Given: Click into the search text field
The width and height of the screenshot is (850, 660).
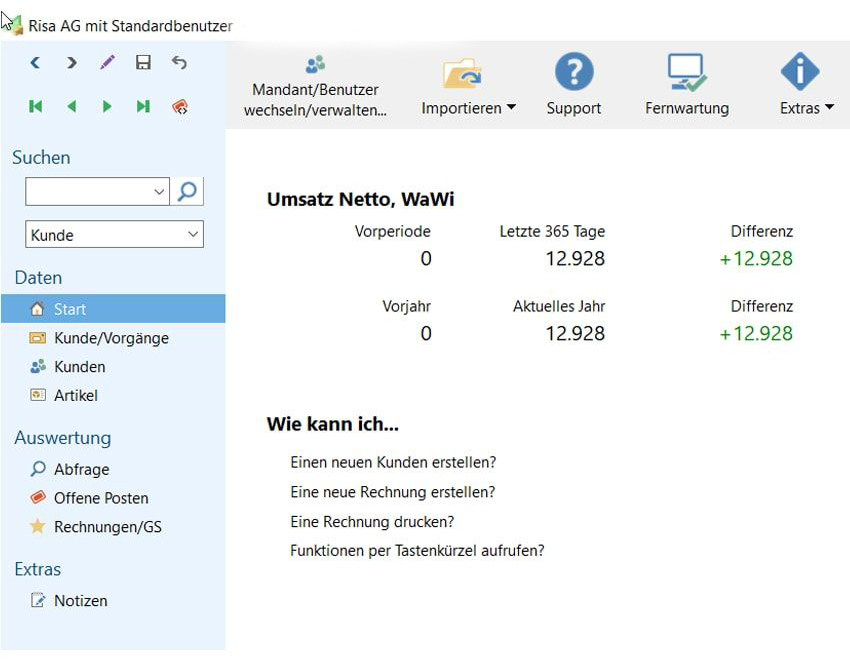Looking at the screenshot, I should [88, 191].
